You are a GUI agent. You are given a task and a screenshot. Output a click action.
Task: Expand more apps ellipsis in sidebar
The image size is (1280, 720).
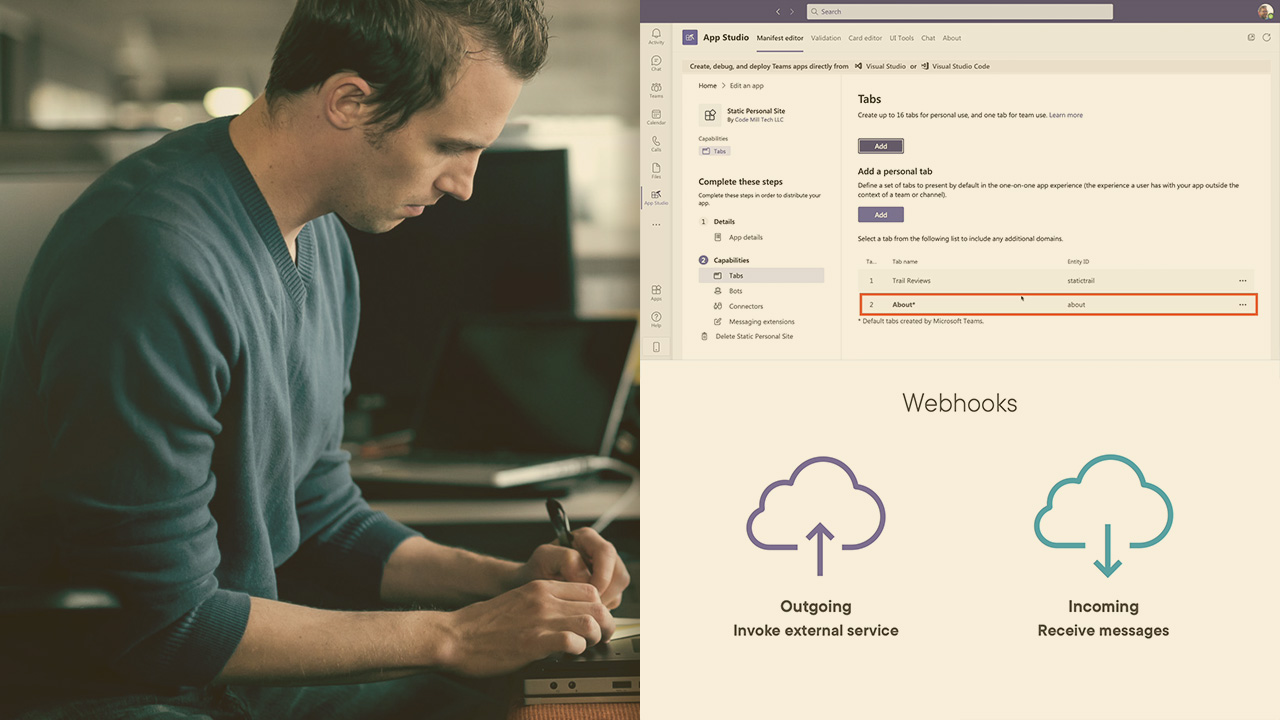(x=656, y=225)
